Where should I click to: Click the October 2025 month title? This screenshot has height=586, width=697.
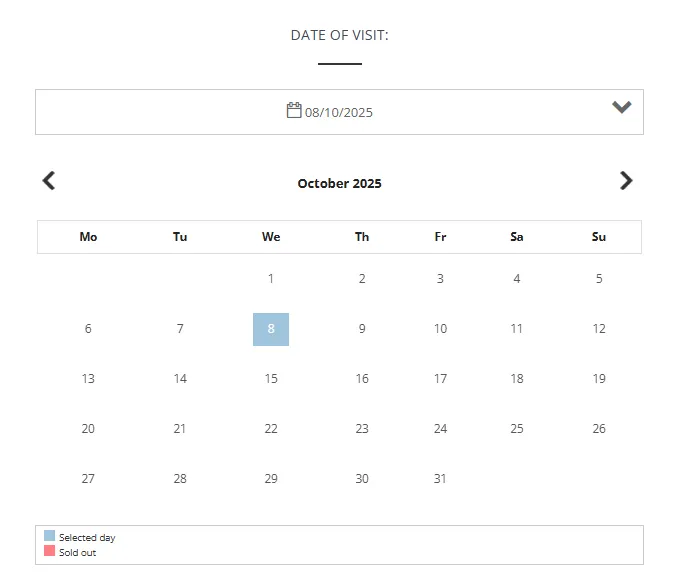(x=339, y=184)
